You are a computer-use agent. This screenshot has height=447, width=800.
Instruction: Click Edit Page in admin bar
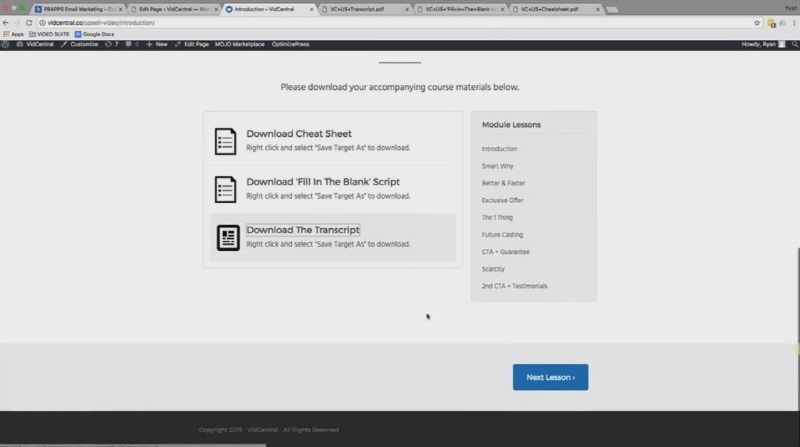[x=192, y=44]
